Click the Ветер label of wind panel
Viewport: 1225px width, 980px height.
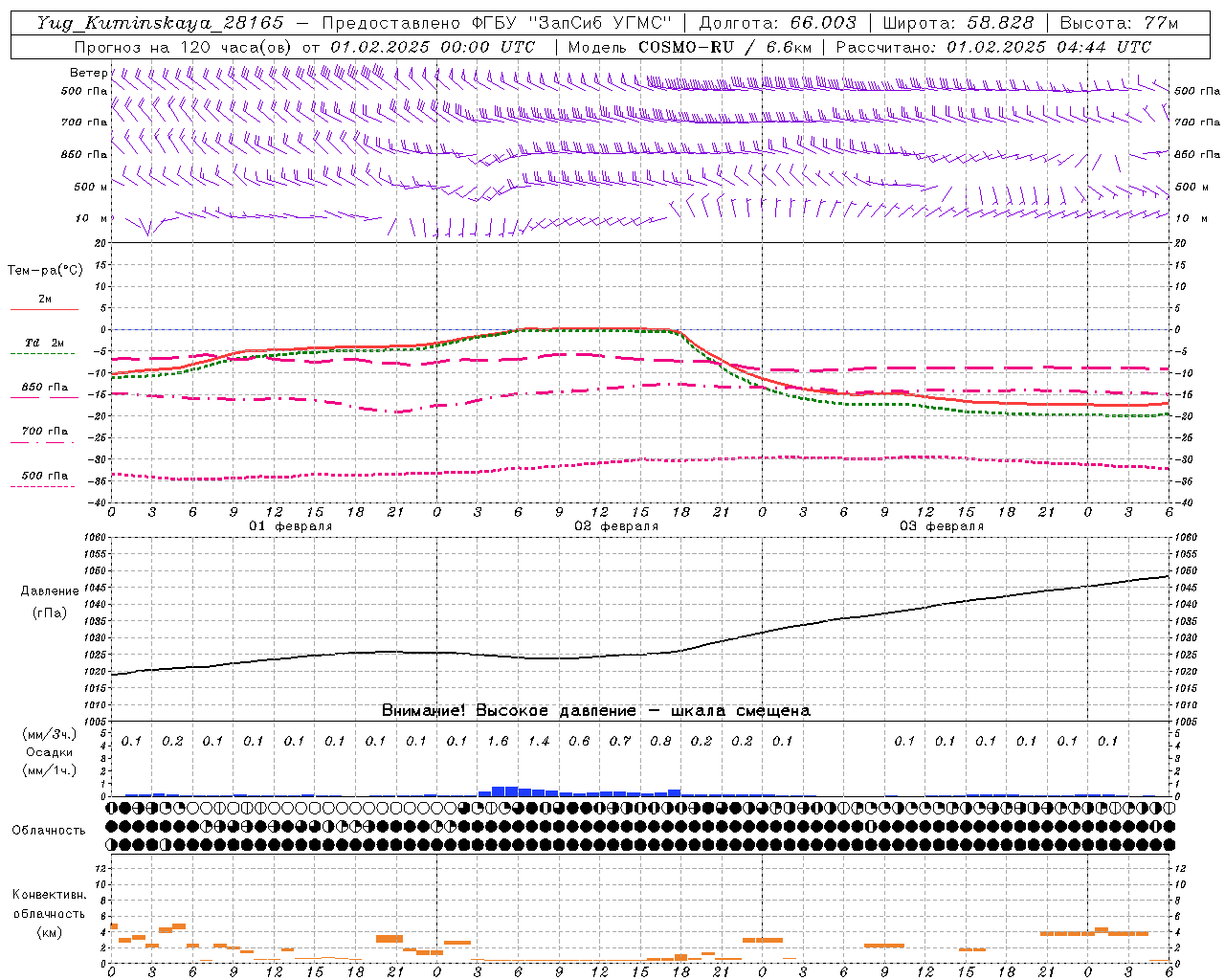pyautogui.click(x=88, y=73)
